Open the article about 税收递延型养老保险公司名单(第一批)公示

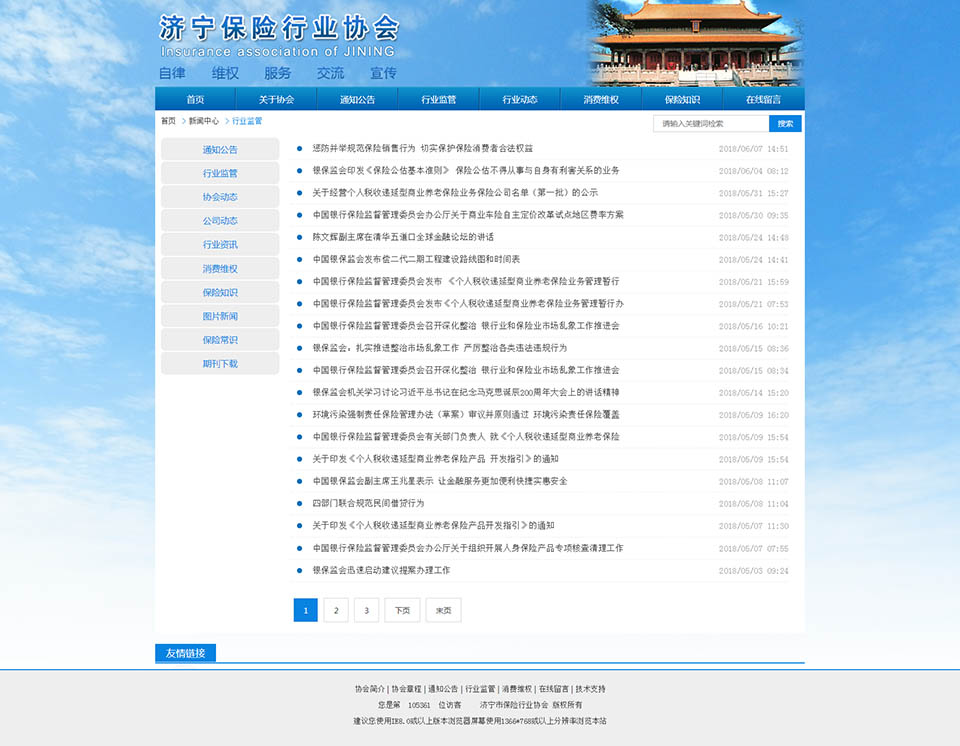pos(455,192)
